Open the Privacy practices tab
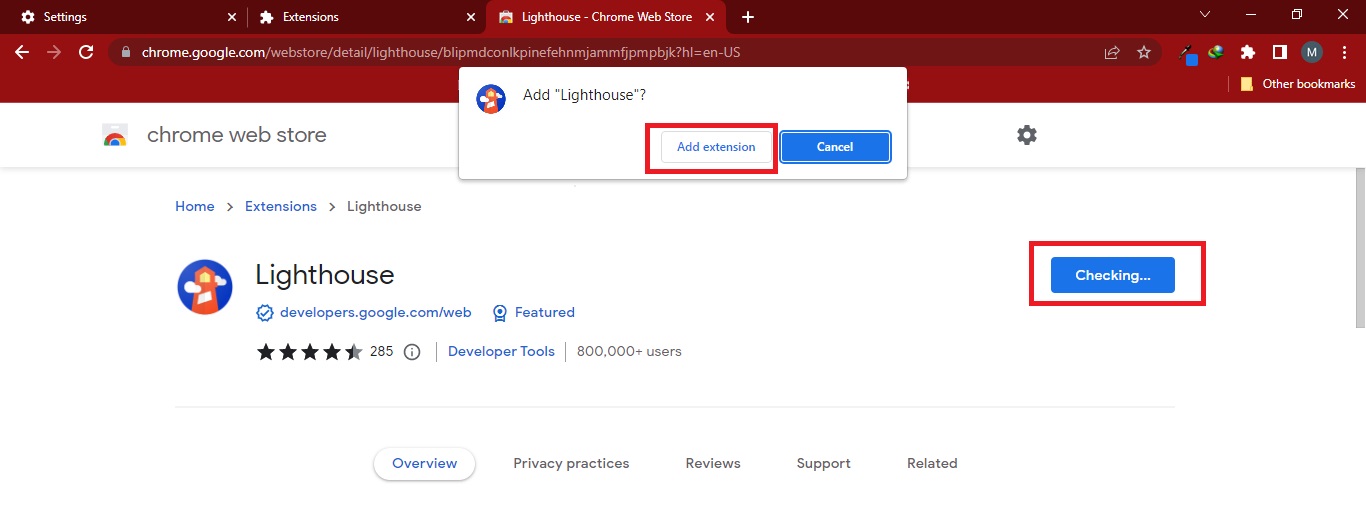 (571, 463)
